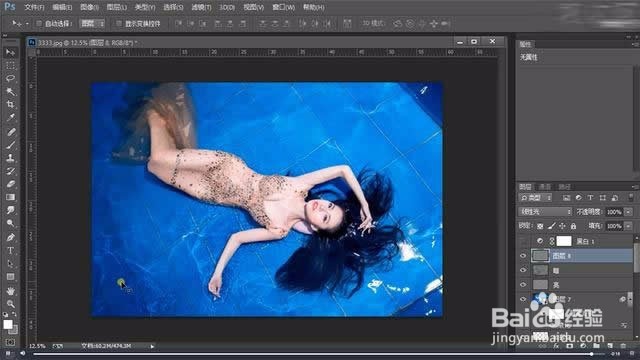
Task: Switch to the Channels tab
Action: (x=544, y=187)
